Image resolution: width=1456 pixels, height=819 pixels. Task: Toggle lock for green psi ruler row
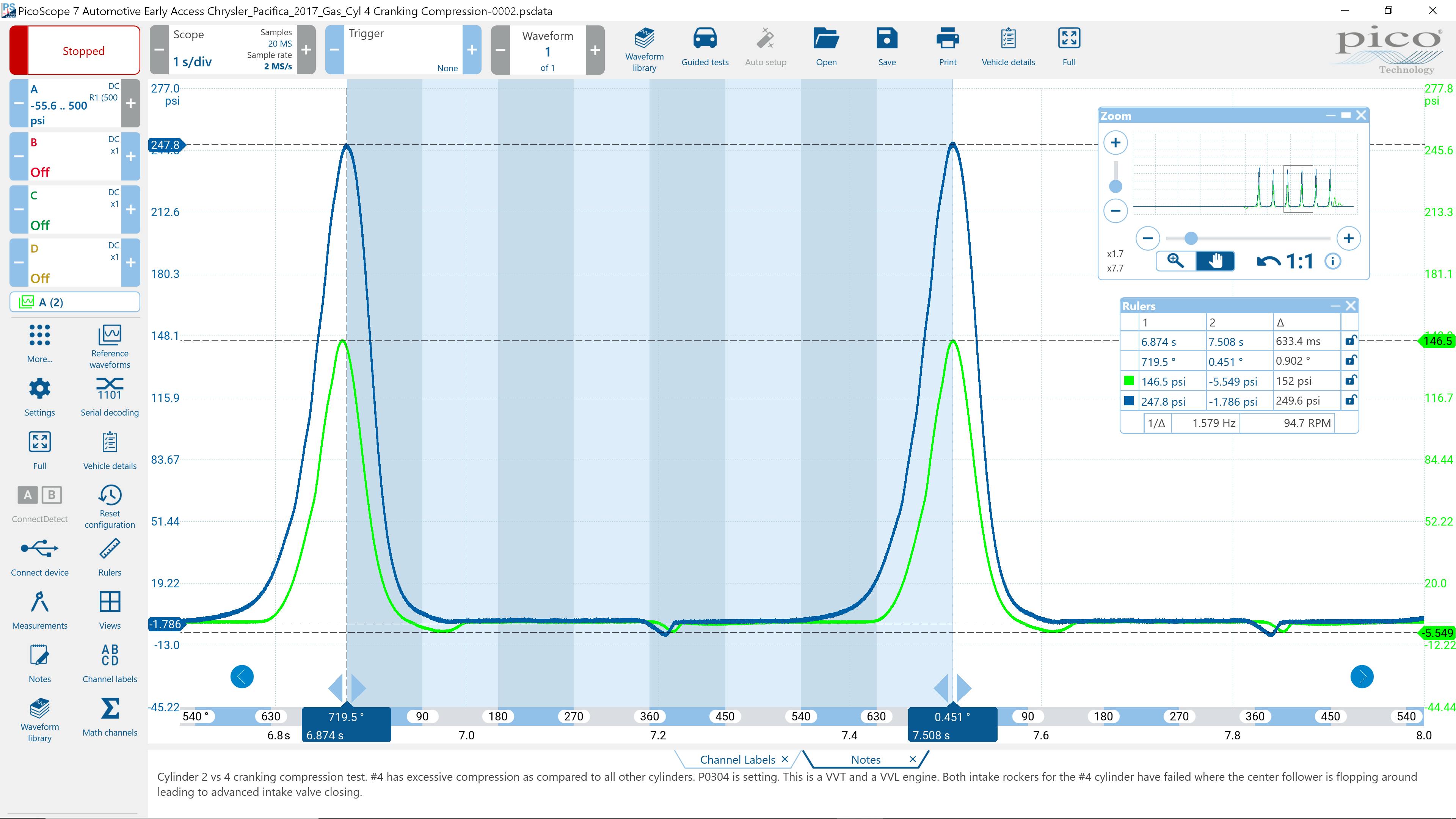click(x=1350, y=380)
